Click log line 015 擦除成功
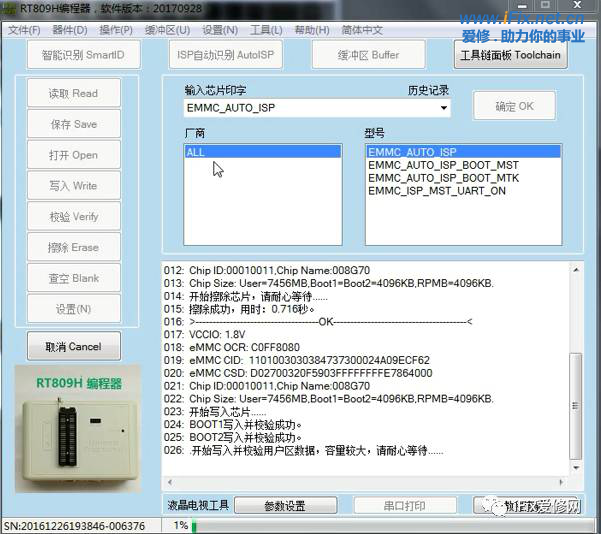601x534 pixels. pos(239,309)
